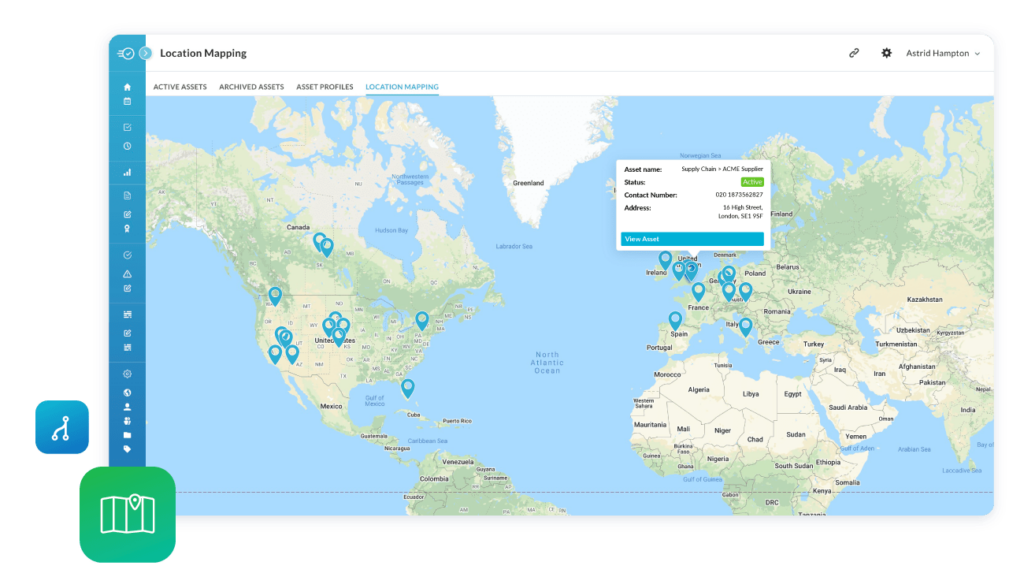Switch to the Active Assets tab
Viewport: 1024px width, 577px height.
point(180,87)
